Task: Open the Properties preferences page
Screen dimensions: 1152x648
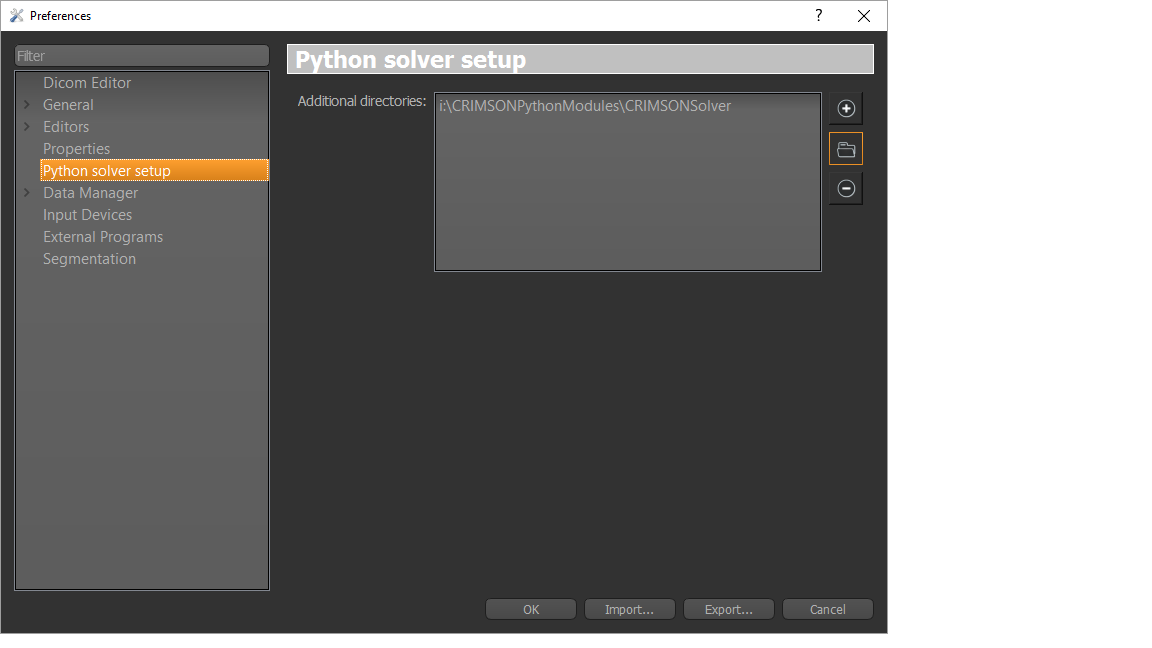Action: [76, 149]
